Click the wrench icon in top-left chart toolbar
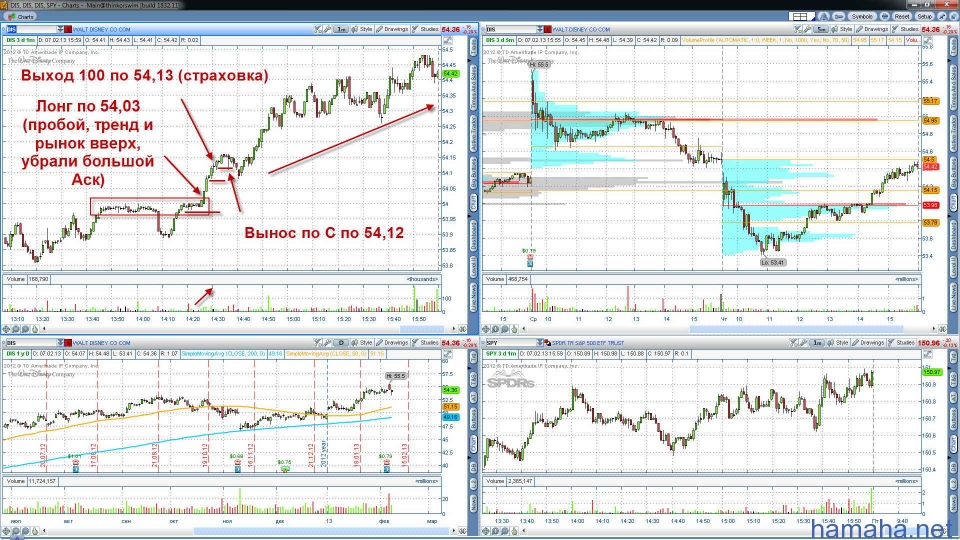Image resolution: width=960 pixels, height=540 pixels. [328, 29]
